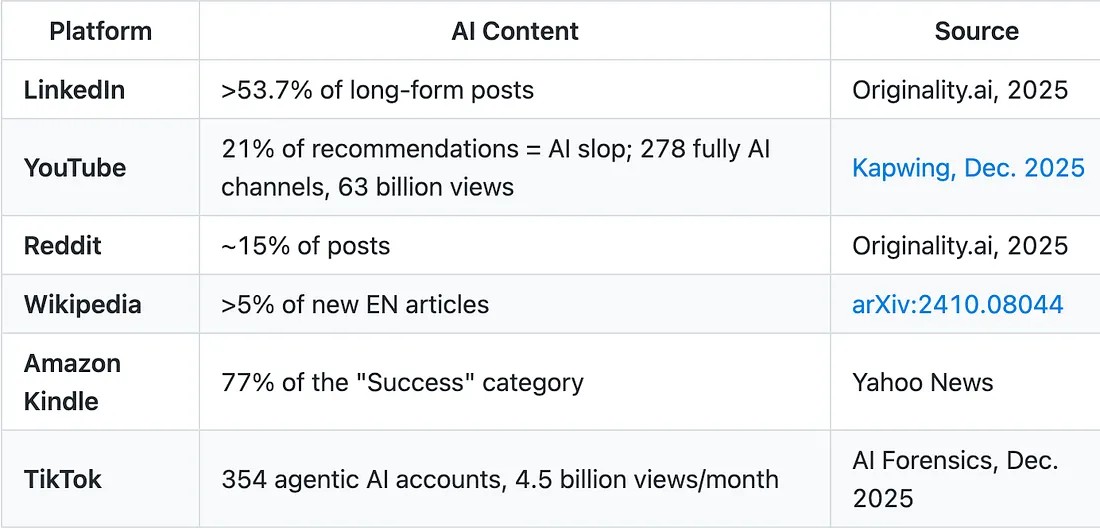Image resolution: width=1100 pixels, height=528 pixels.
Task: Click the AI Content column header
Action: click(x=514, y=31)
